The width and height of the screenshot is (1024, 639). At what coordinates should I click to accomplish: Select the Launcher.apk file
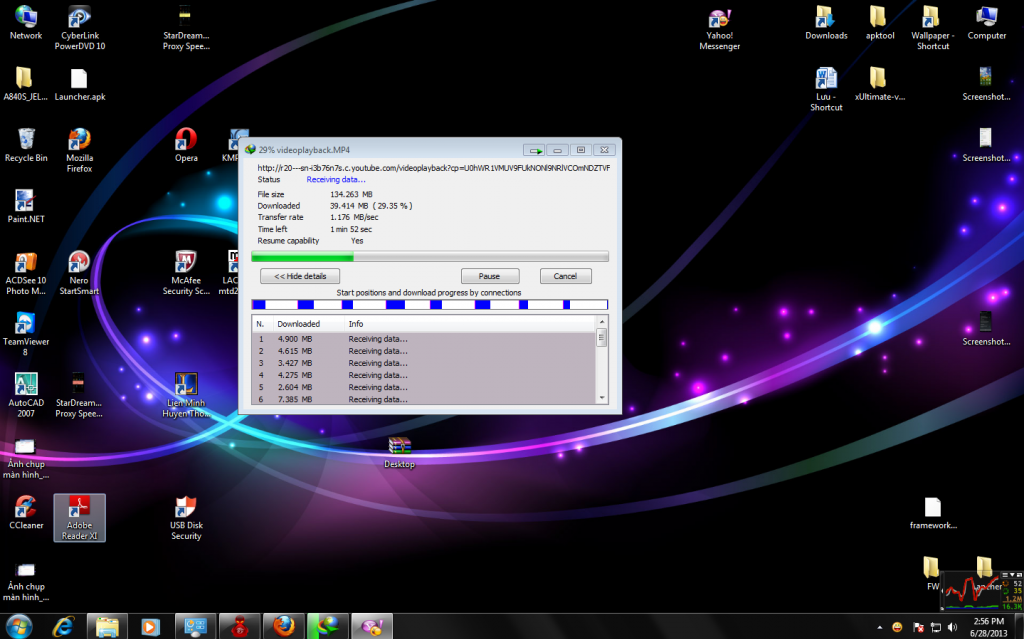(x=80, y=84)
